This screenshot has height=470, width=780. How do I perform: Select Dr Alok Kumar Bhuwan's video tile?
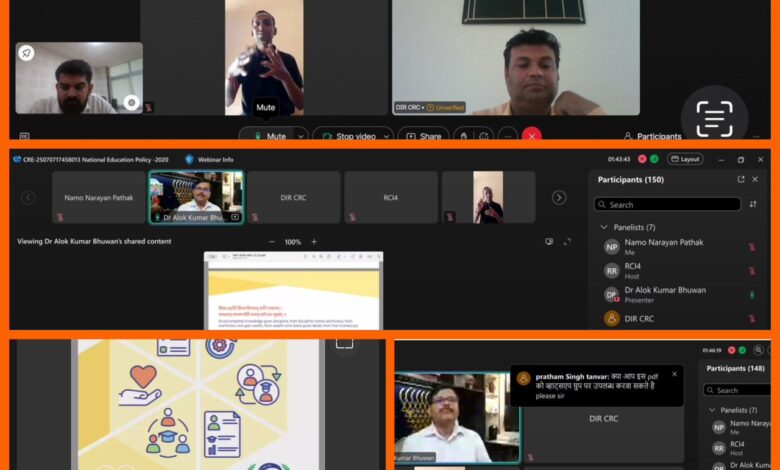pyautogui.click(x=196, y=197)
